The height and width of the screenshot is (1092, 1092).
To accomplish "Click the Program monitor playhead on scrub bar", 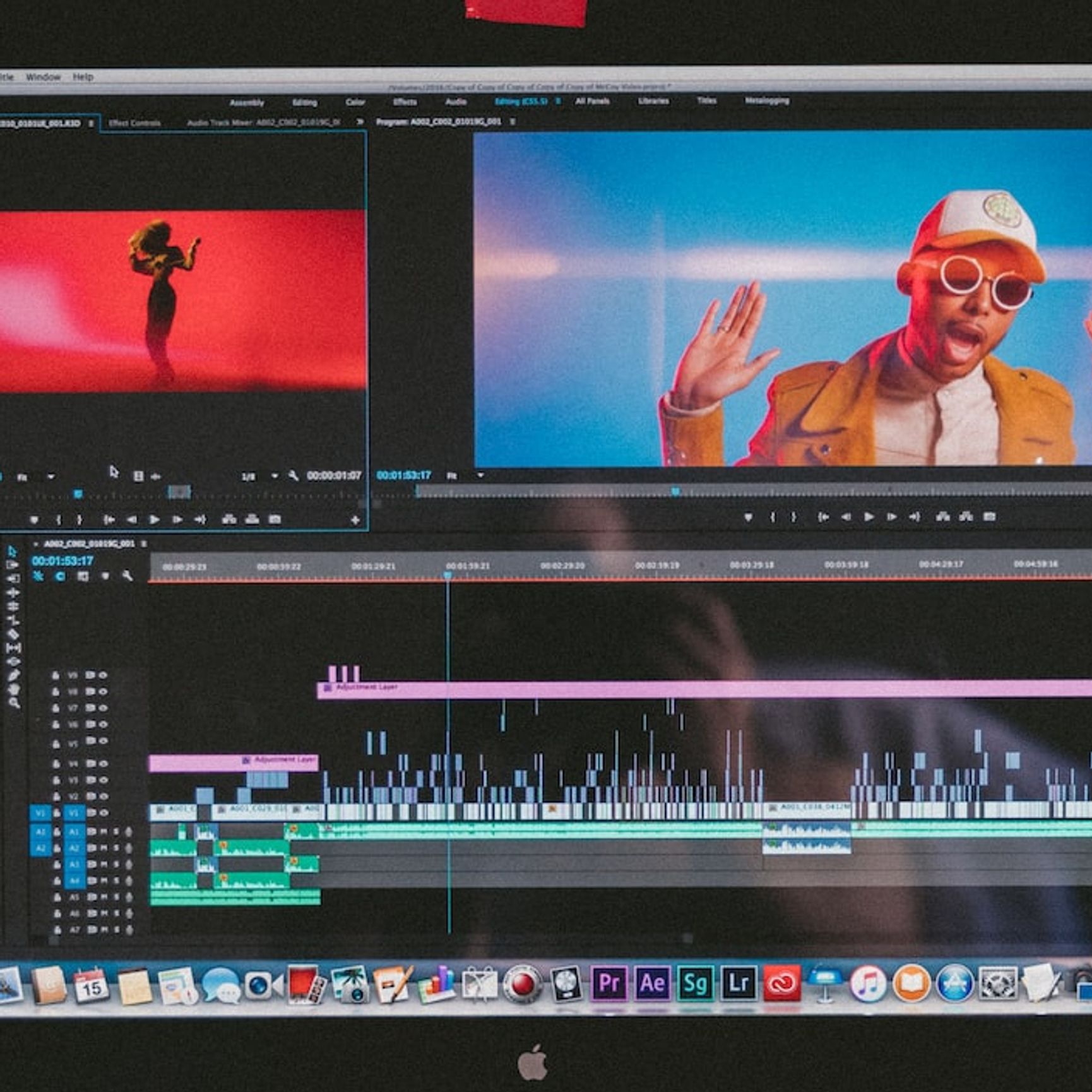I will pyautogui.click(x=675, y=491).
